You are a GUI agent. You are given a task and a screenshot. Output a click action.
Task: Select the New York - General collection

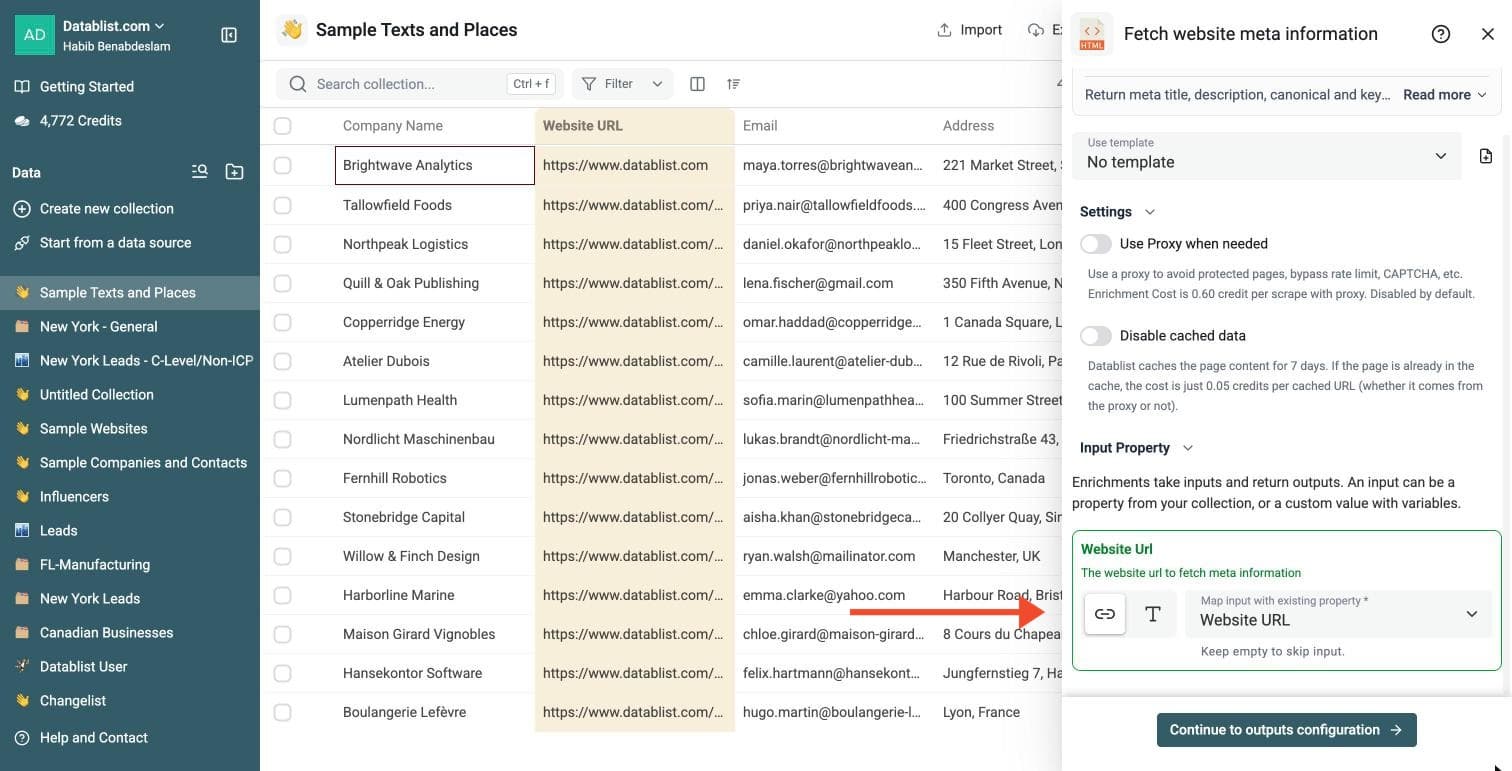tap(130, 327)
